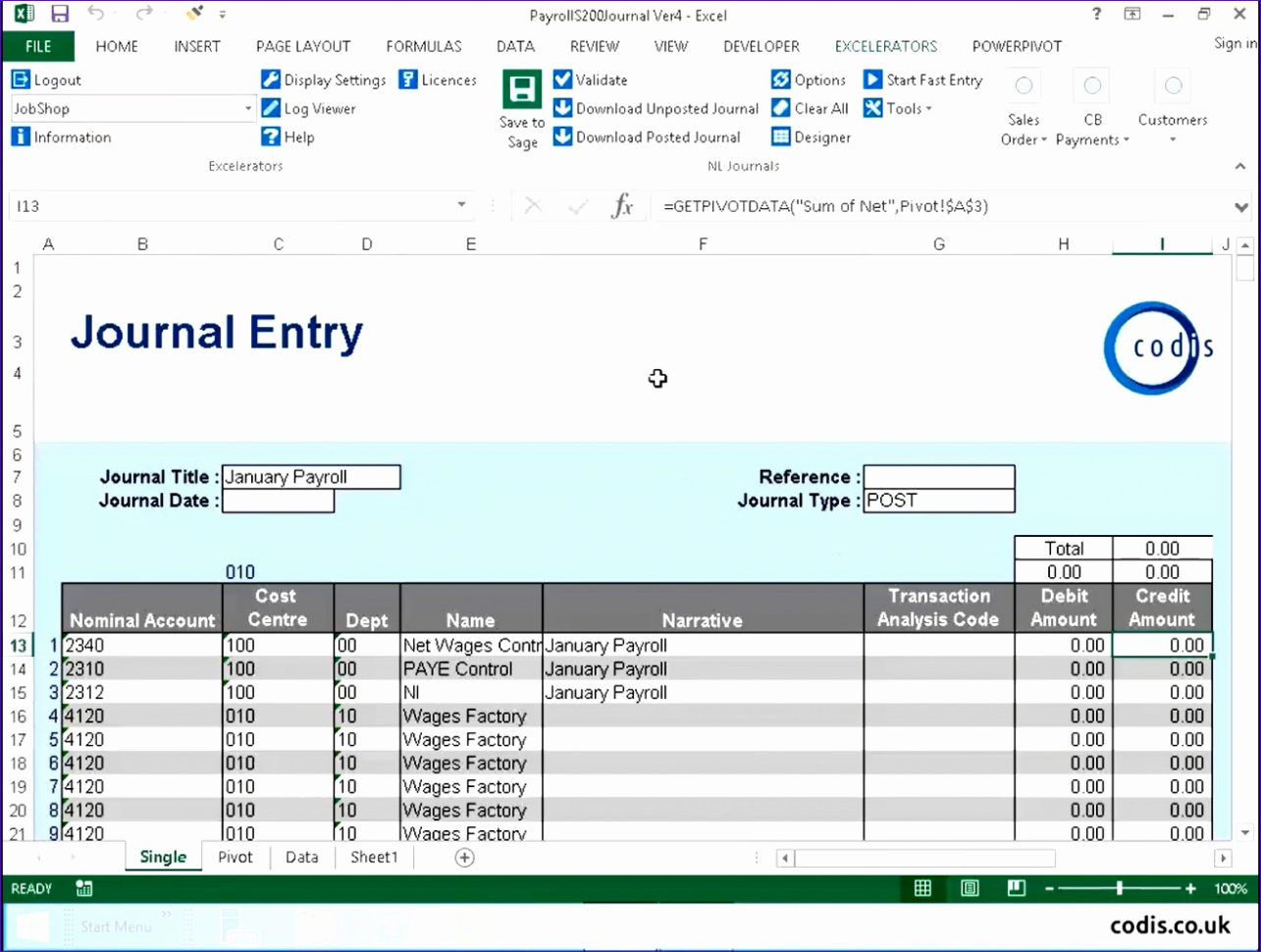The width and height of the screenshot is (1261, 952).
Task: Click the Journal Date input field
Action: tap(278, 501)
